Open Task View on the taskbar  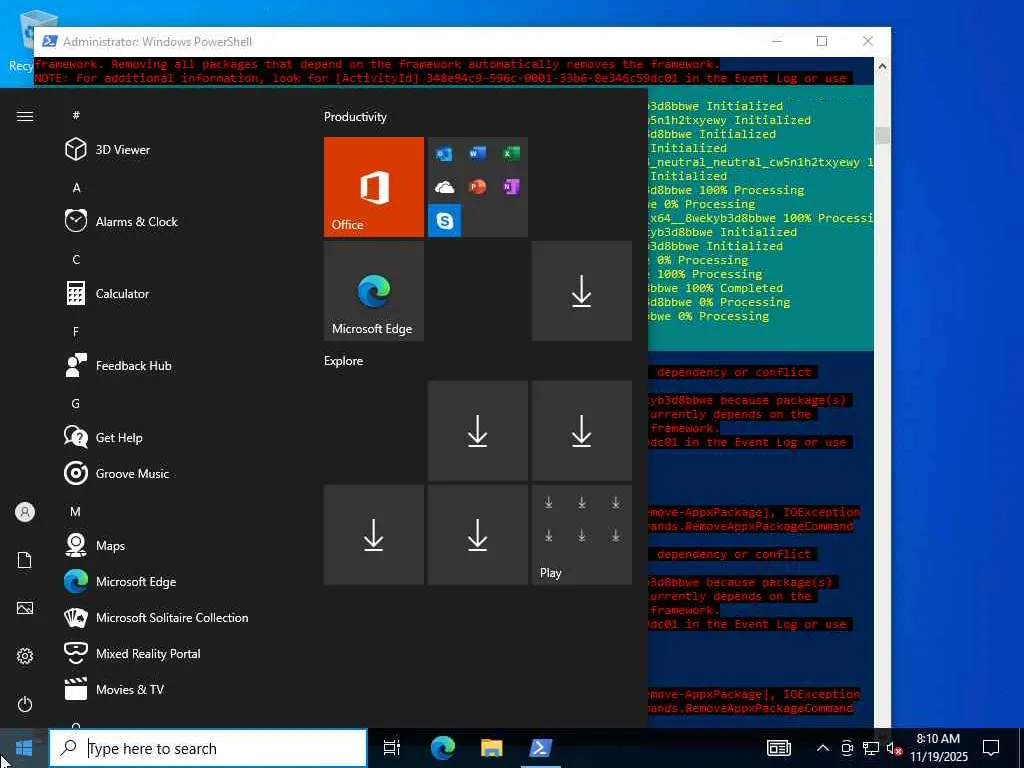[392, 748]
